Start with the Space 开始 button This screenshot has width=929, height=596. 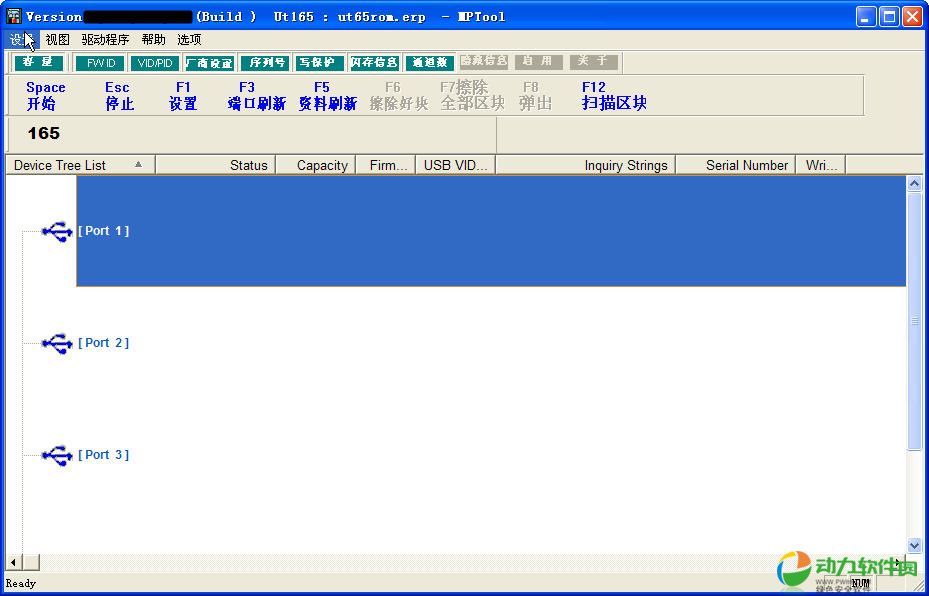[x=46, y=95]
